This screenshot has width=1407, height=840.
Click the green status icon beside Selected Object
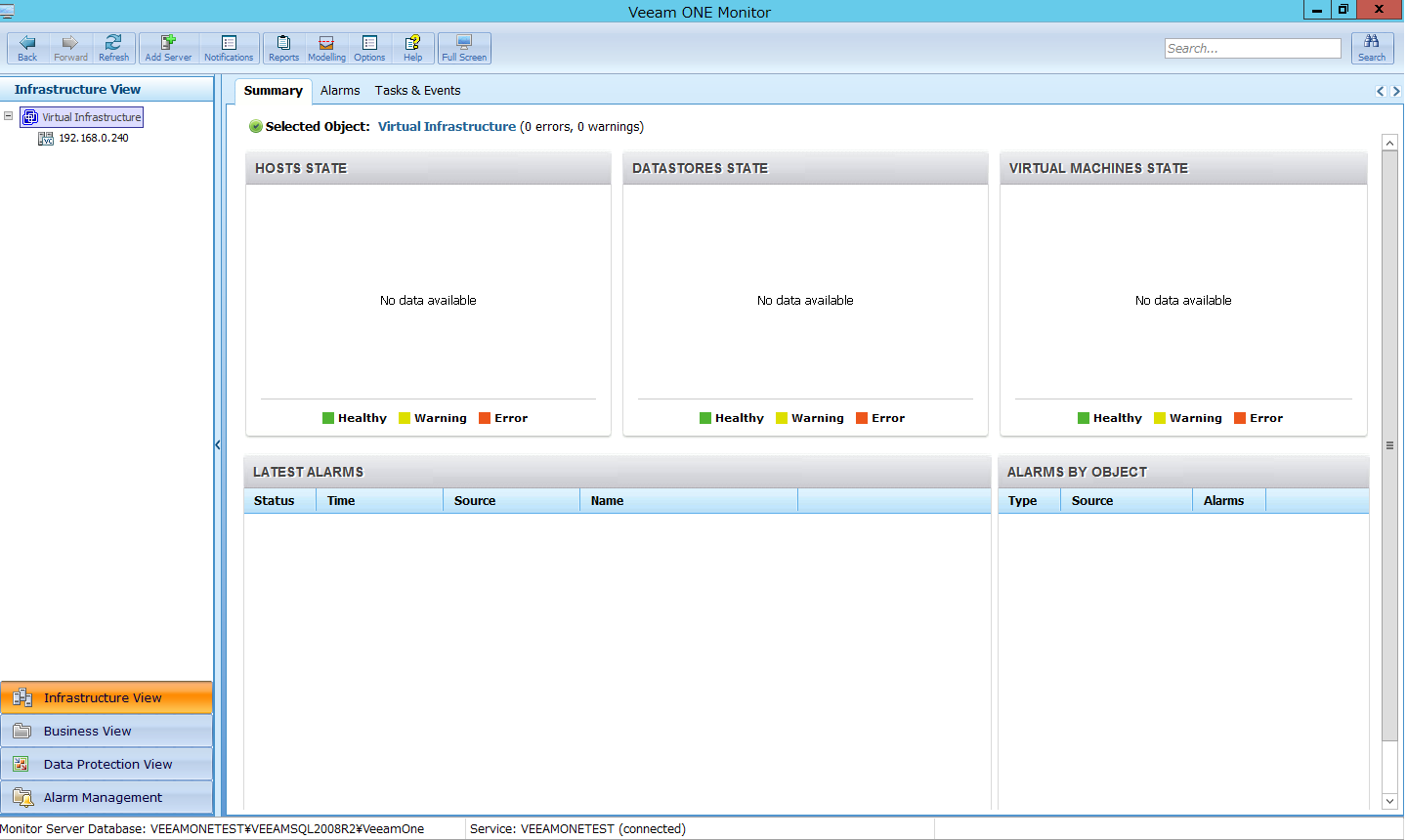click(256, 127)
